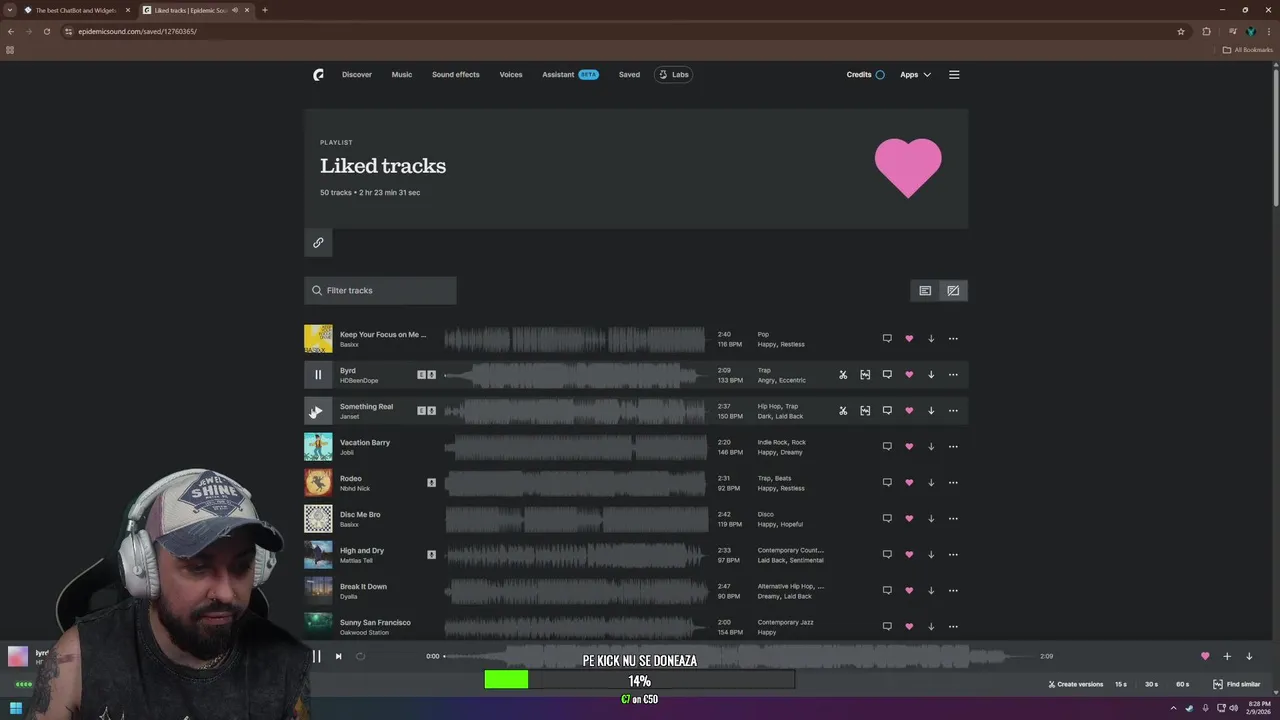Image resolution: width=1280 pixels, height=720 pixels.
Task: Download the Vacation Barry track
Action: (x=931, y=447)
